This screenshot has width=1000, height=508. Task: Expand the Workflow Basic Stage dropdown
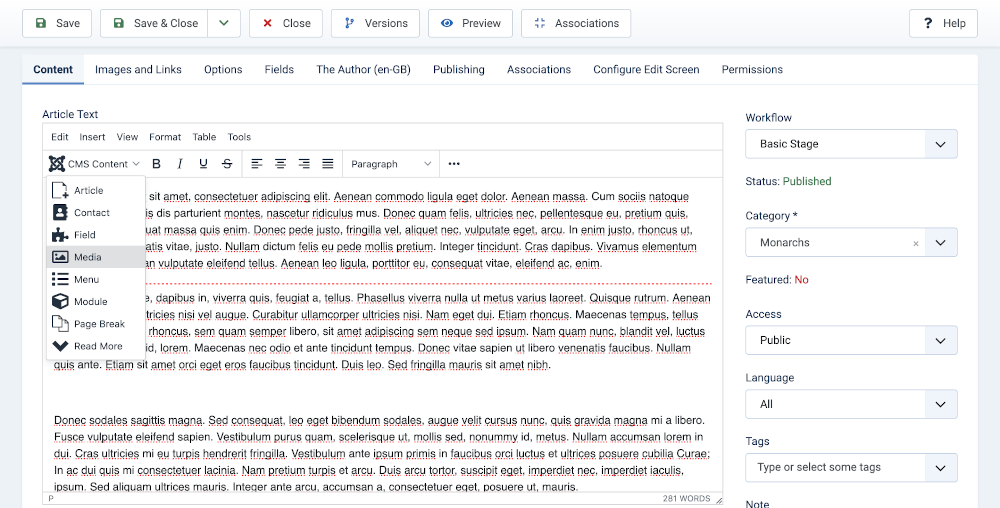point(851,144)
